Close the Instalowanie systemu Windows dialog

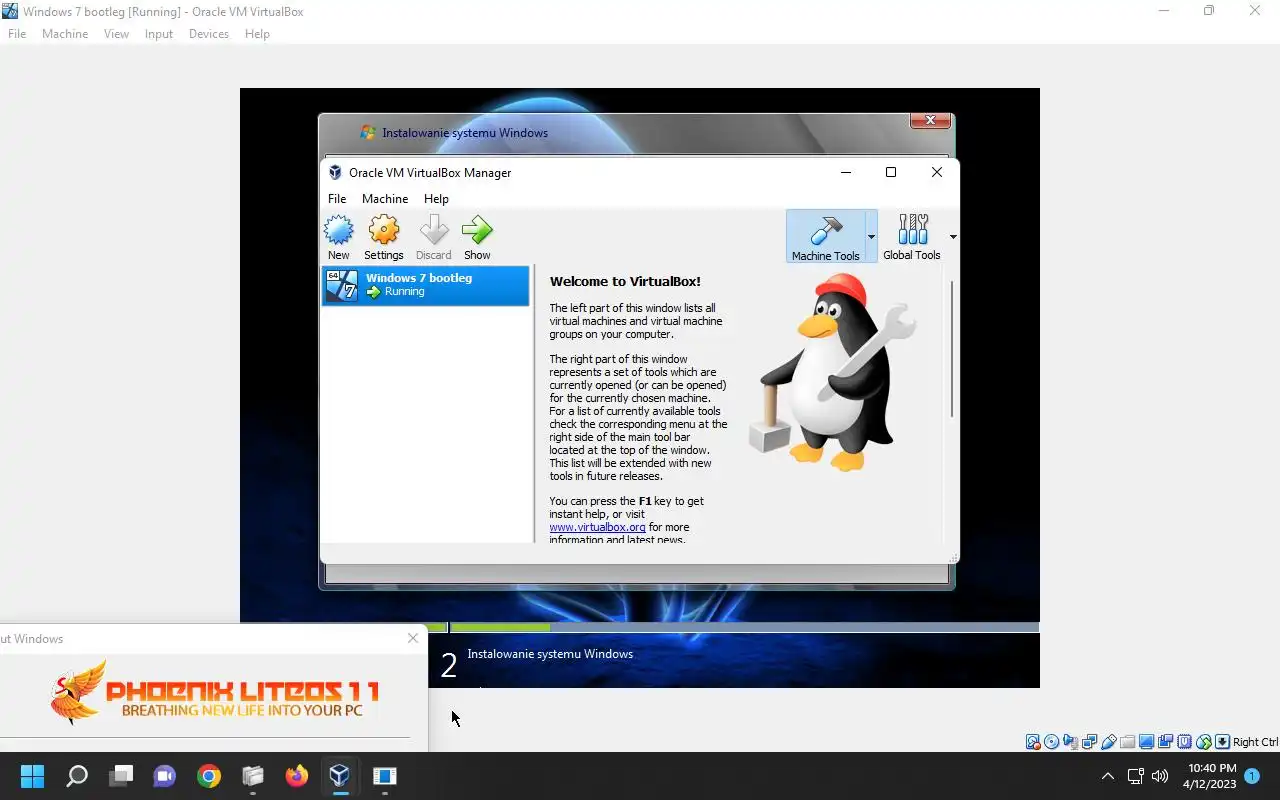930,121
